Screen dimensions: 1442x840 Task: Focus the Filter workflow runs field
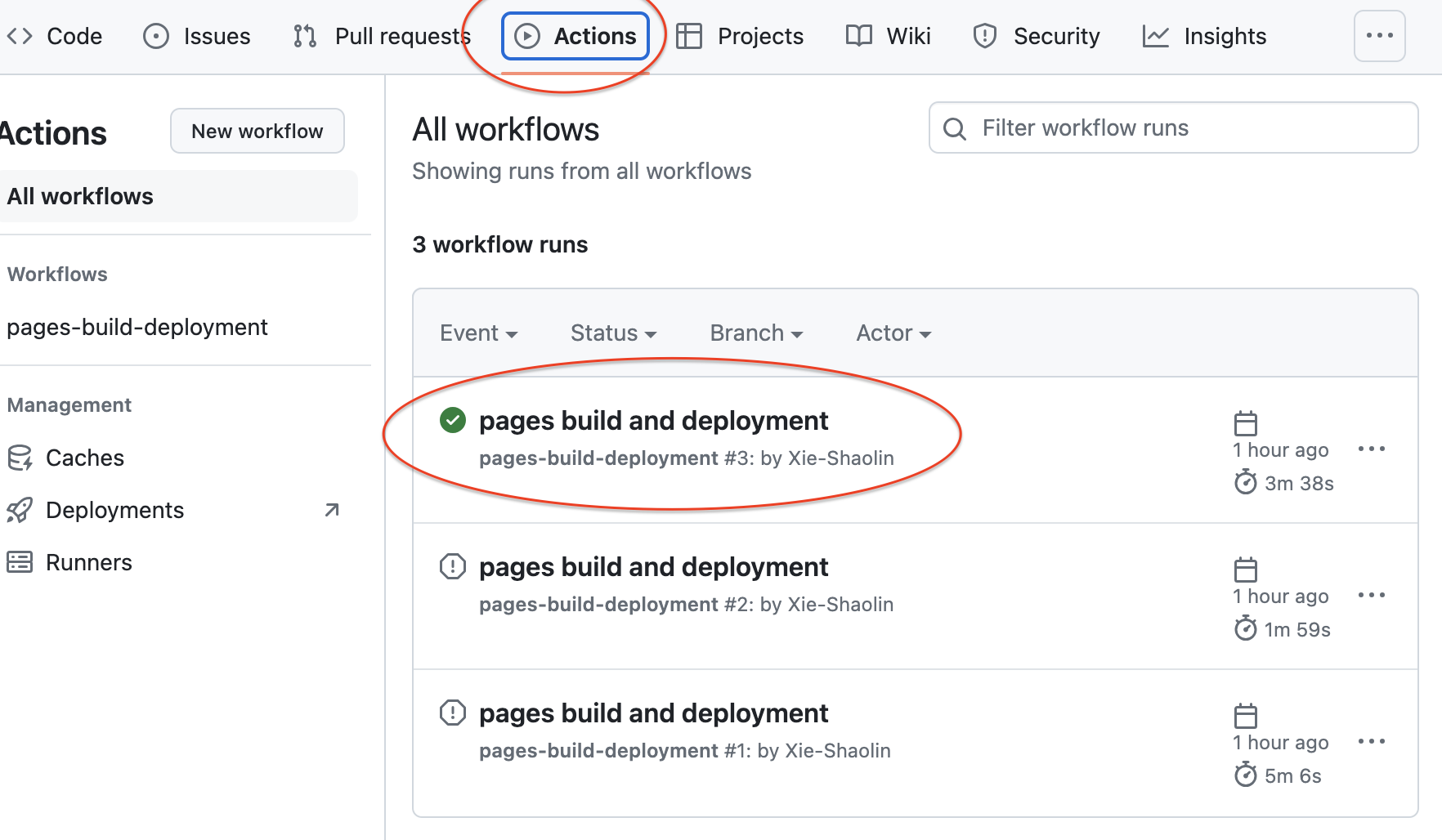[1174, 127]
